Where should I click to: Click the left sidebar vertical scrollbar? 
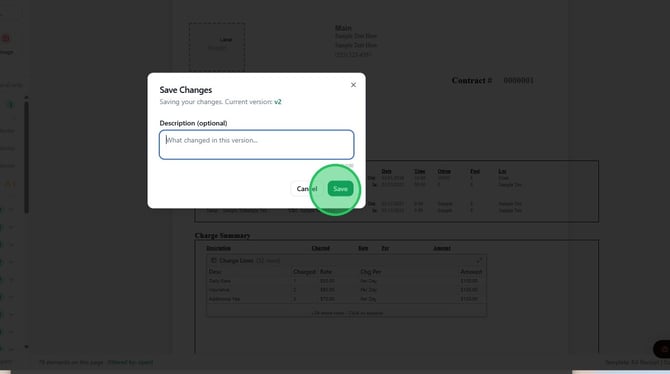pos(26,156)
